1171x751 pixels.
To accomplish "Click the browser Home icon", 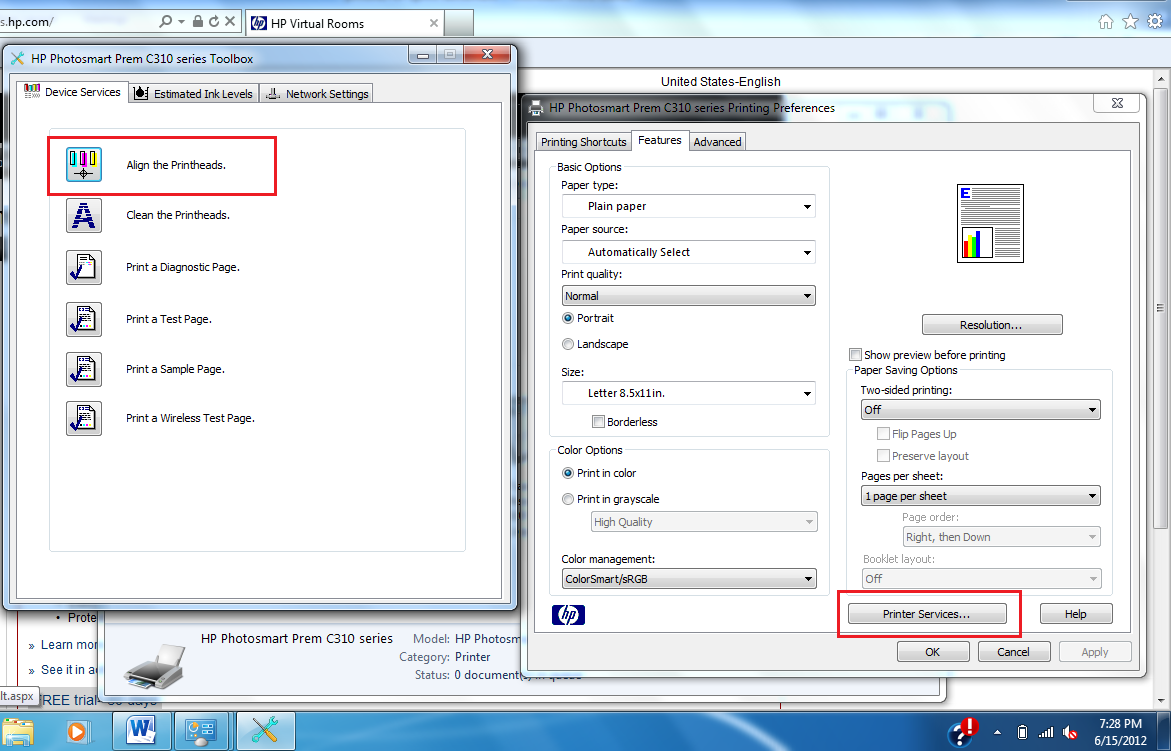I will coord(1106,22).
